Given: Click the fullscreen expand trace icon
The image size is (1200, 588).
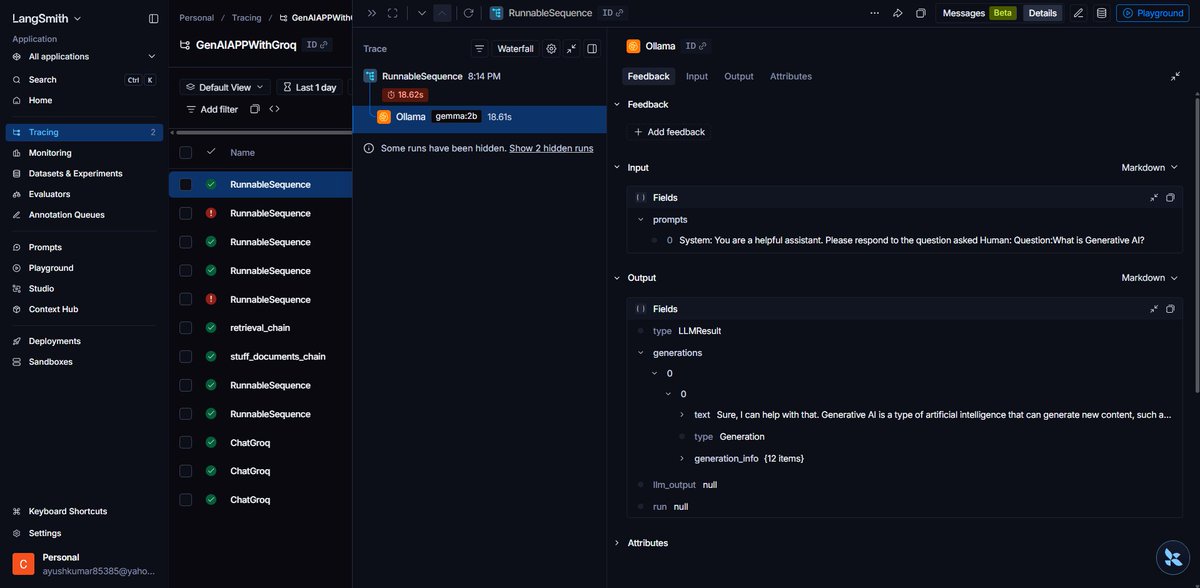Looking at the screenshot, I should tap(393, 13).
